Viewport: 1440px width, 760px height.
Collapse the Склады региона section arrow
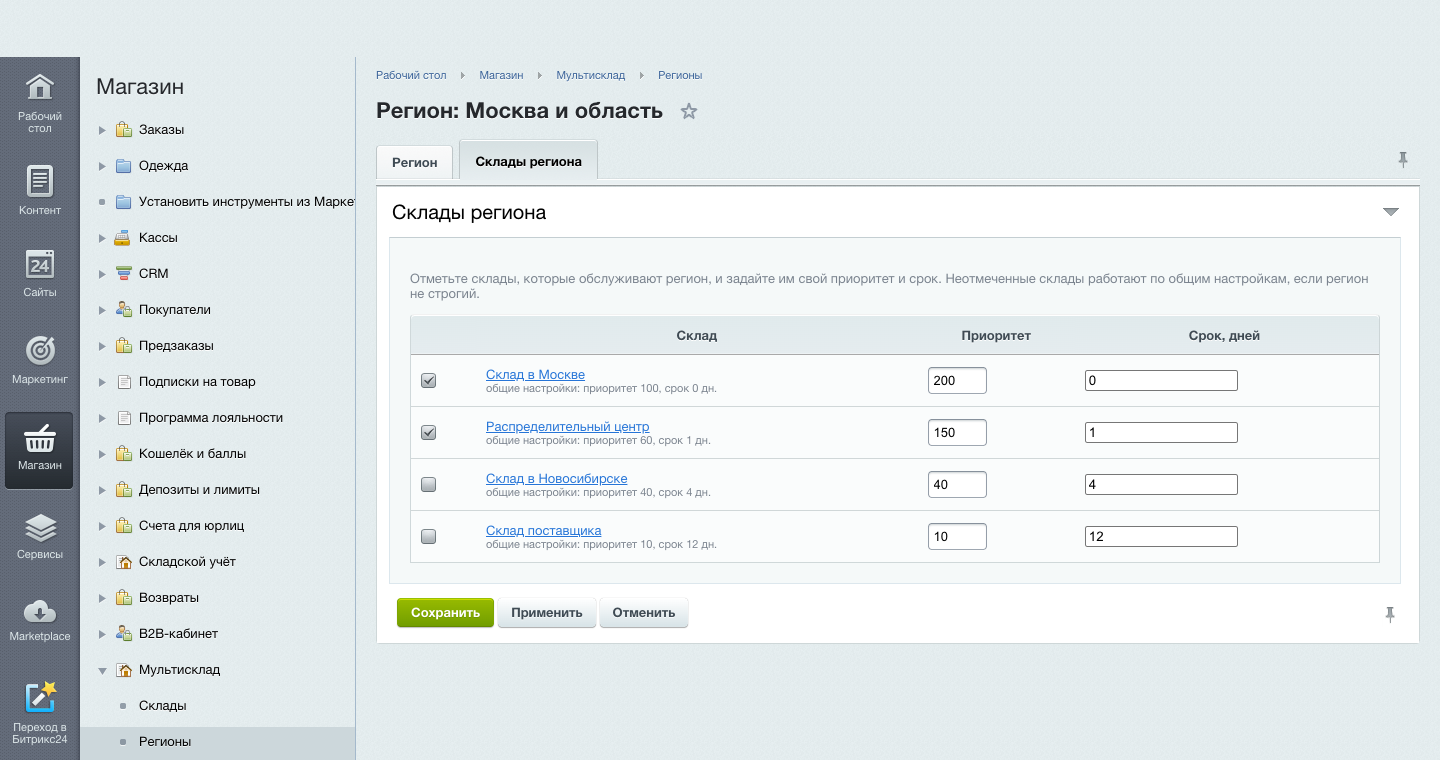click(x=1390, y=212)
